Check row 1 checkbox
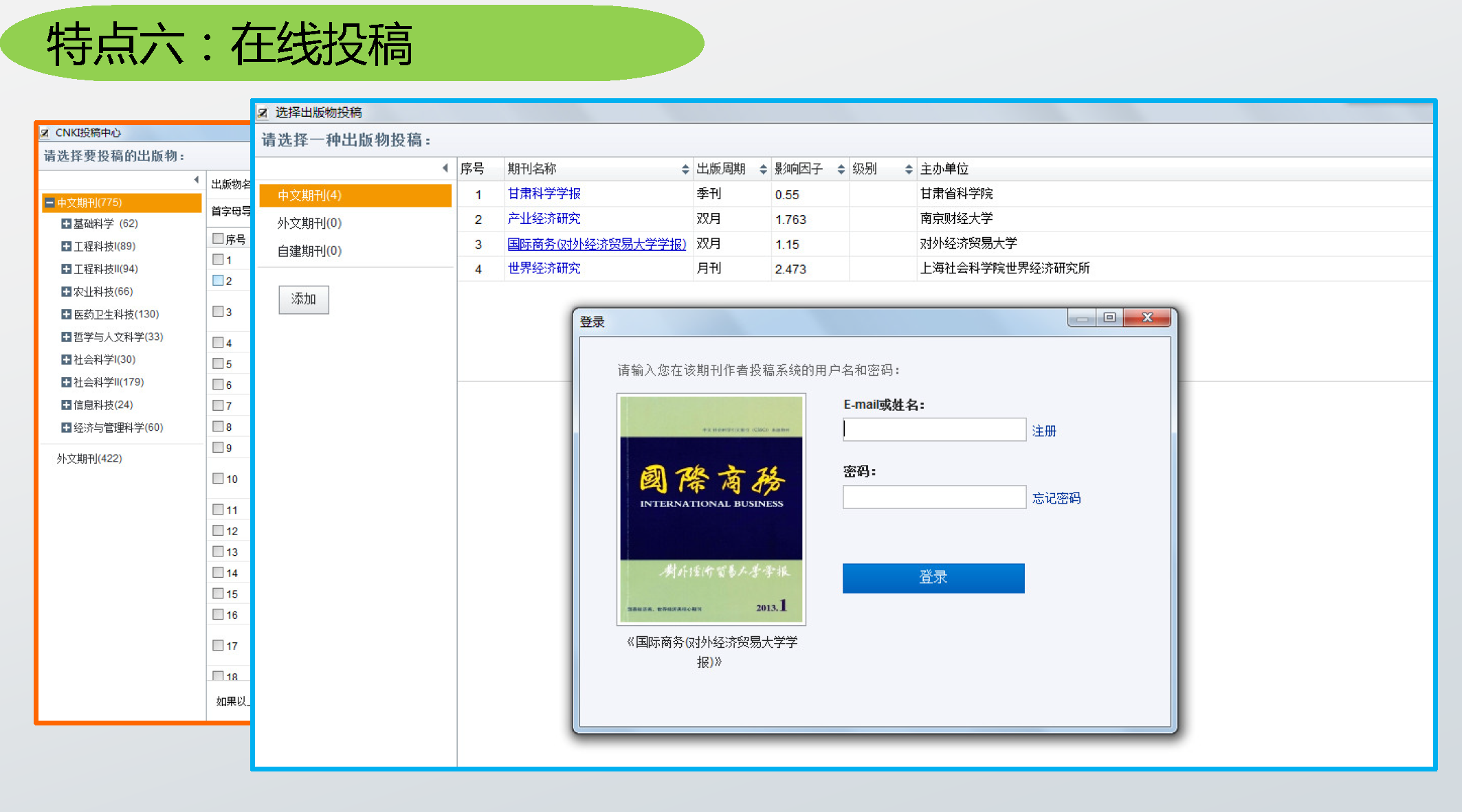1462x812 pixels. [x=218, y=259]
